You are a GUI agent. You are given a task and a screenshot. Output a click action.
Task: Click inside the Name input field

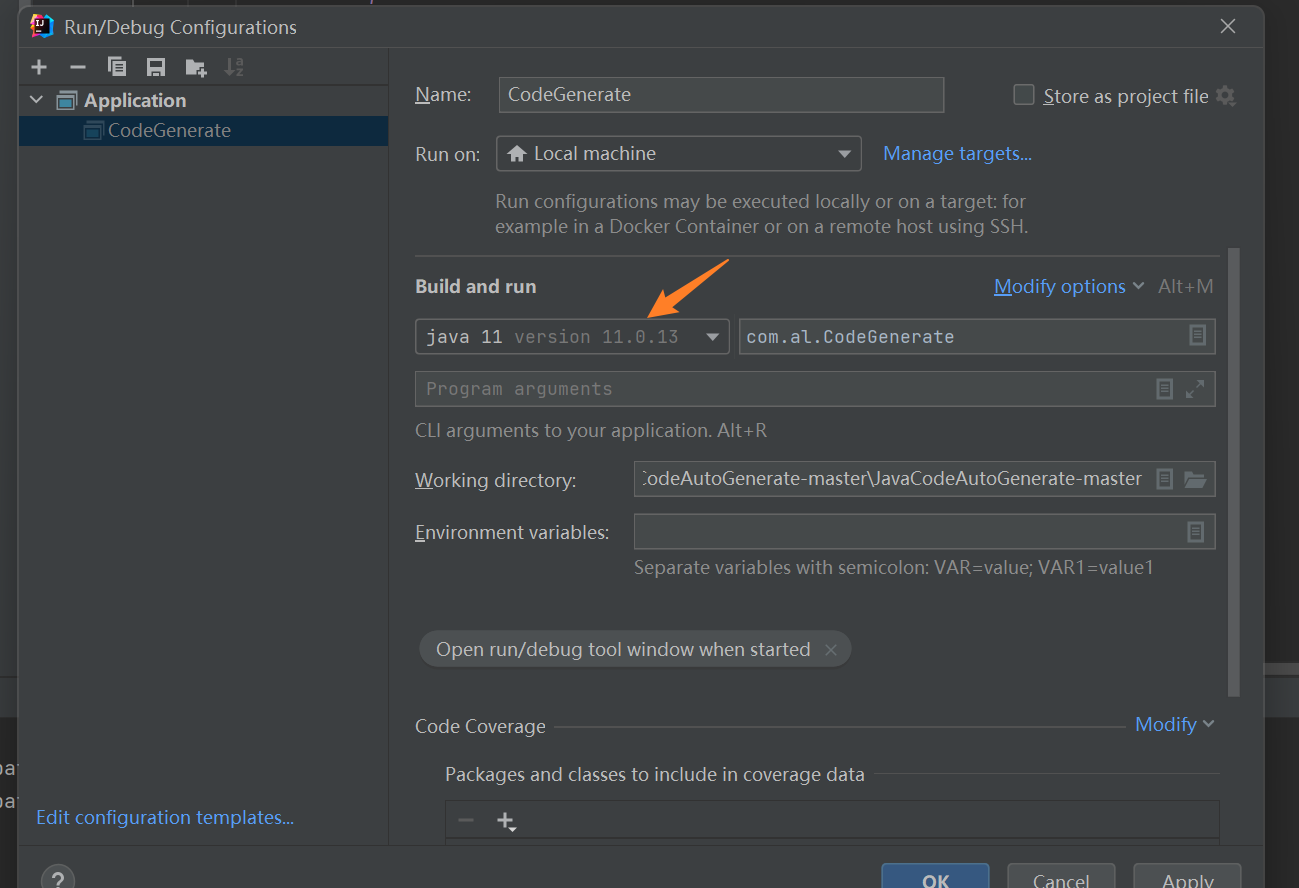point(720,94)
